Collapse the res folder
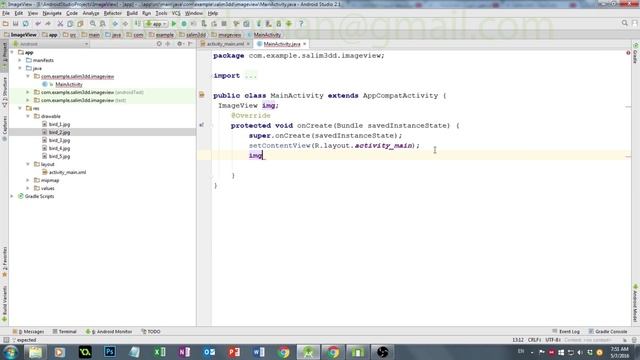This screenshot has height=360, width=640. click(20, 108)
